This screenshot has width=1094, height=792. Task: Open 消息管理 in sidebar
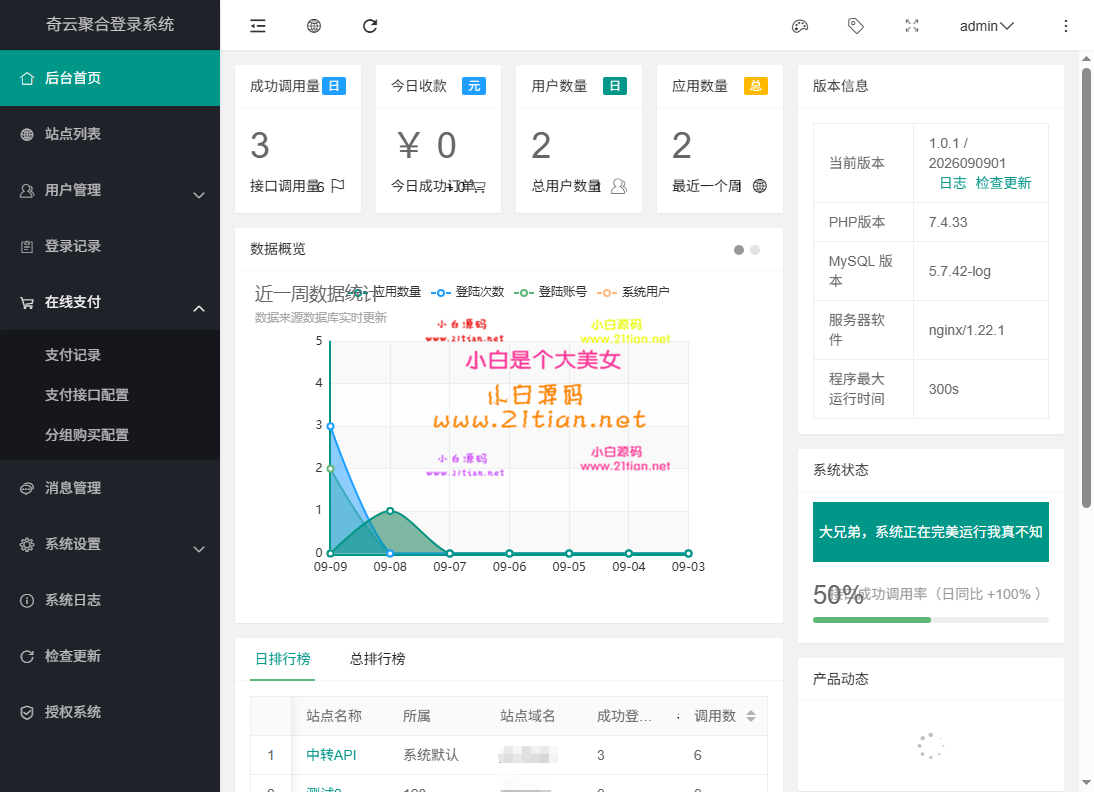(110, 488)
